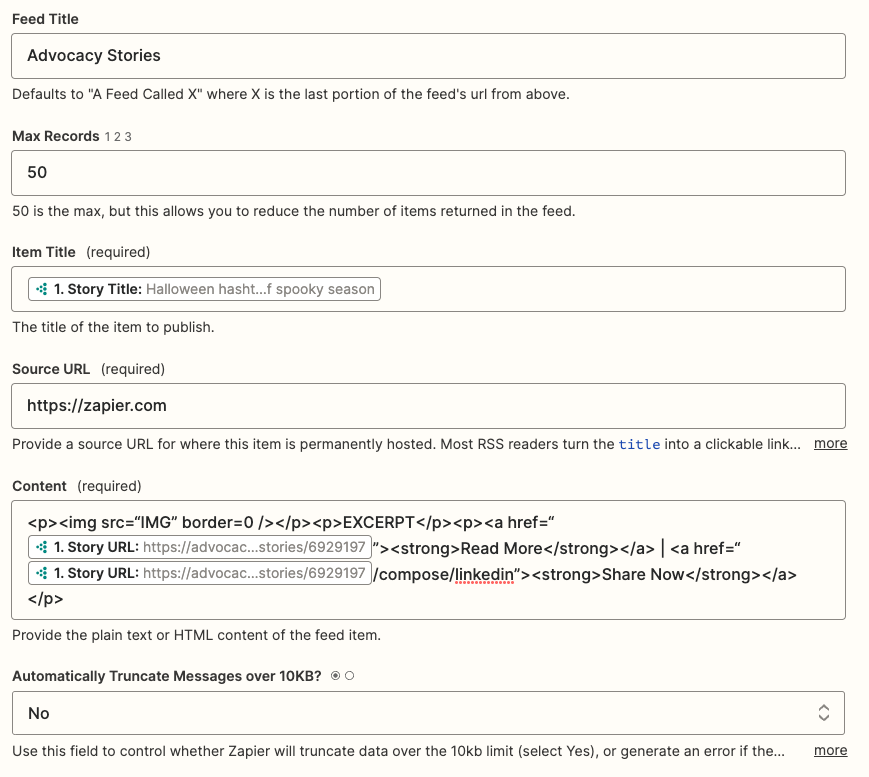Select the second Story URL mapped pill
Image resolution: width=869 pixels, height=777 pixels.
coord(200,573)
